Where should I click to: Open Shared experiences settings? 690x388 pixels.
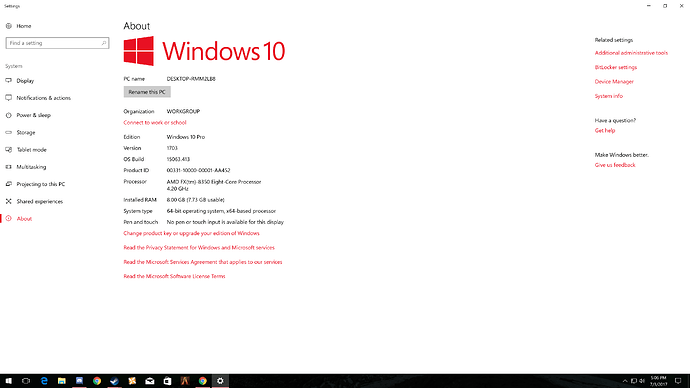tap(40, 201)
